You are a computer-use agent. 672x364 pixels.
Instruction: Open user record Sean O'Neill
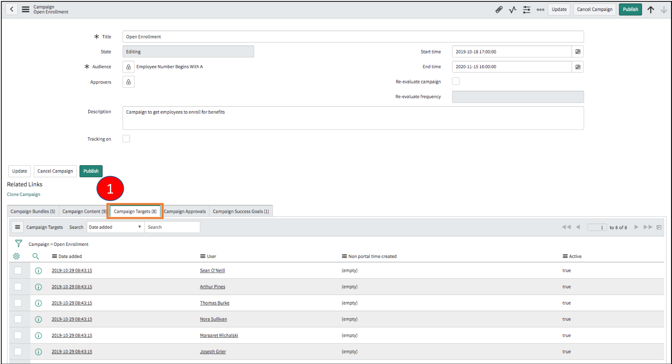point(212,271)
